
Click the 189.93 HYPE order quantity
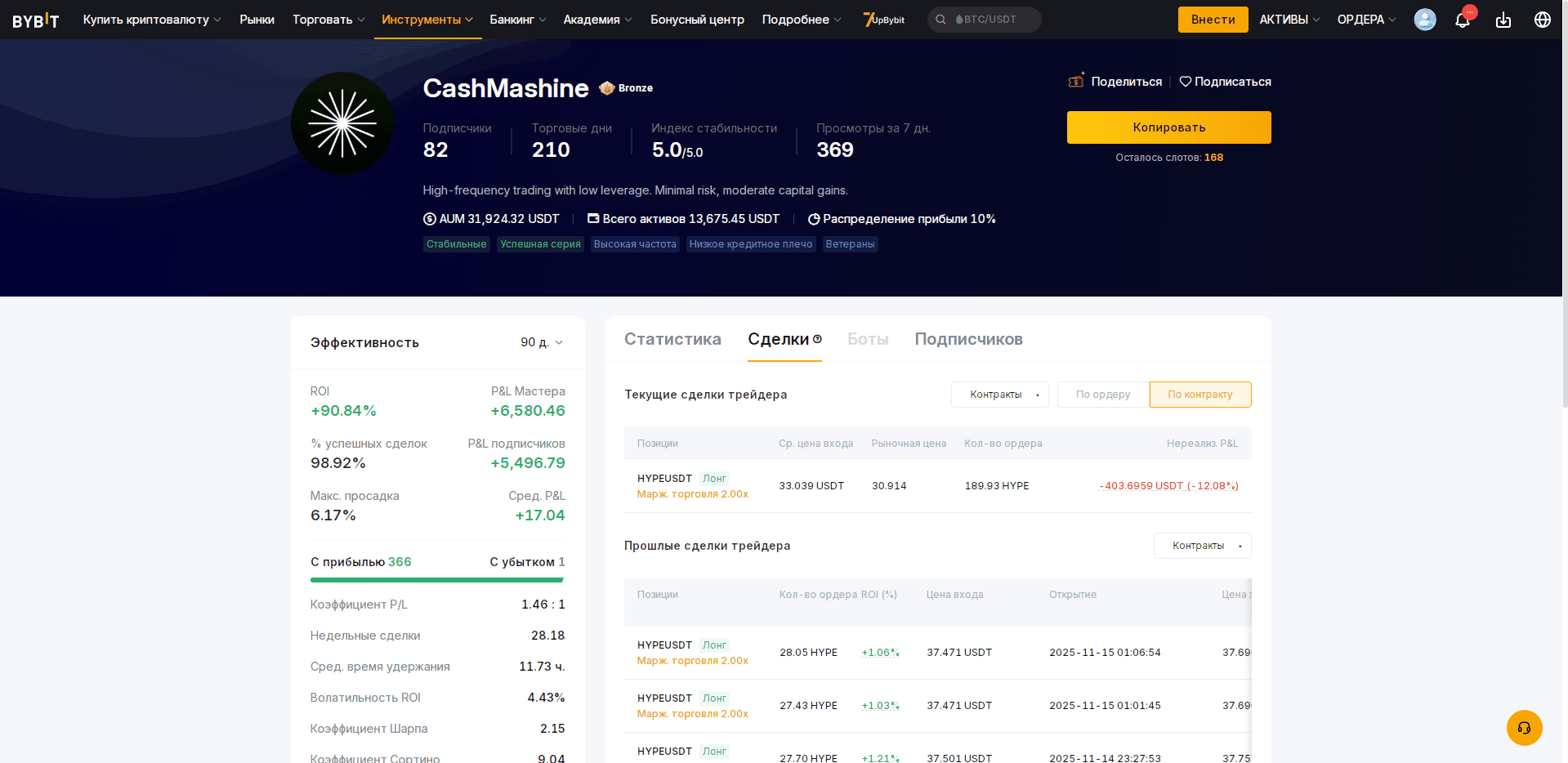(997, 486)
